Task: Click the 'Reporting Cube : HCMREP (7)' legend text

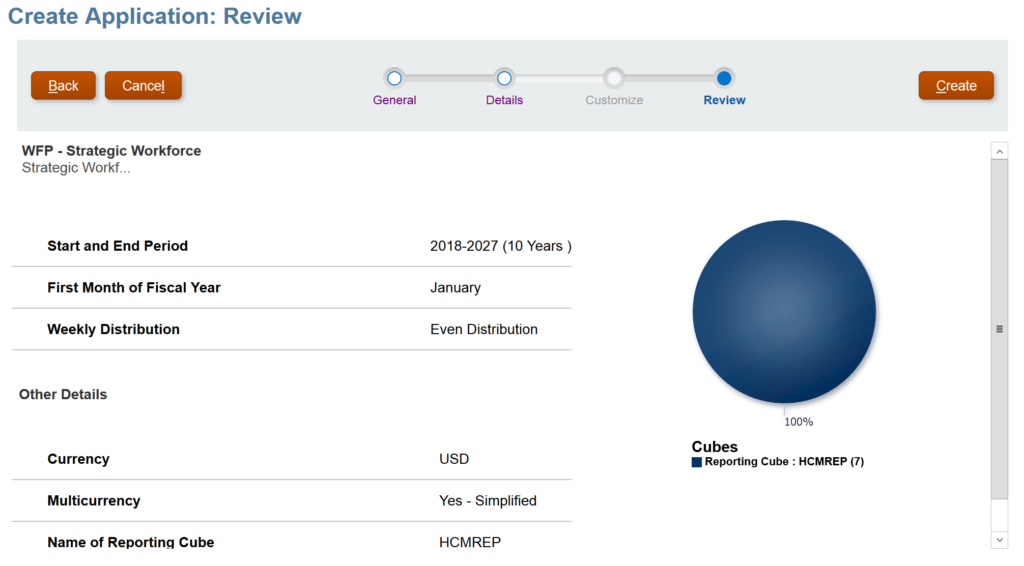Action: point(784,462)
